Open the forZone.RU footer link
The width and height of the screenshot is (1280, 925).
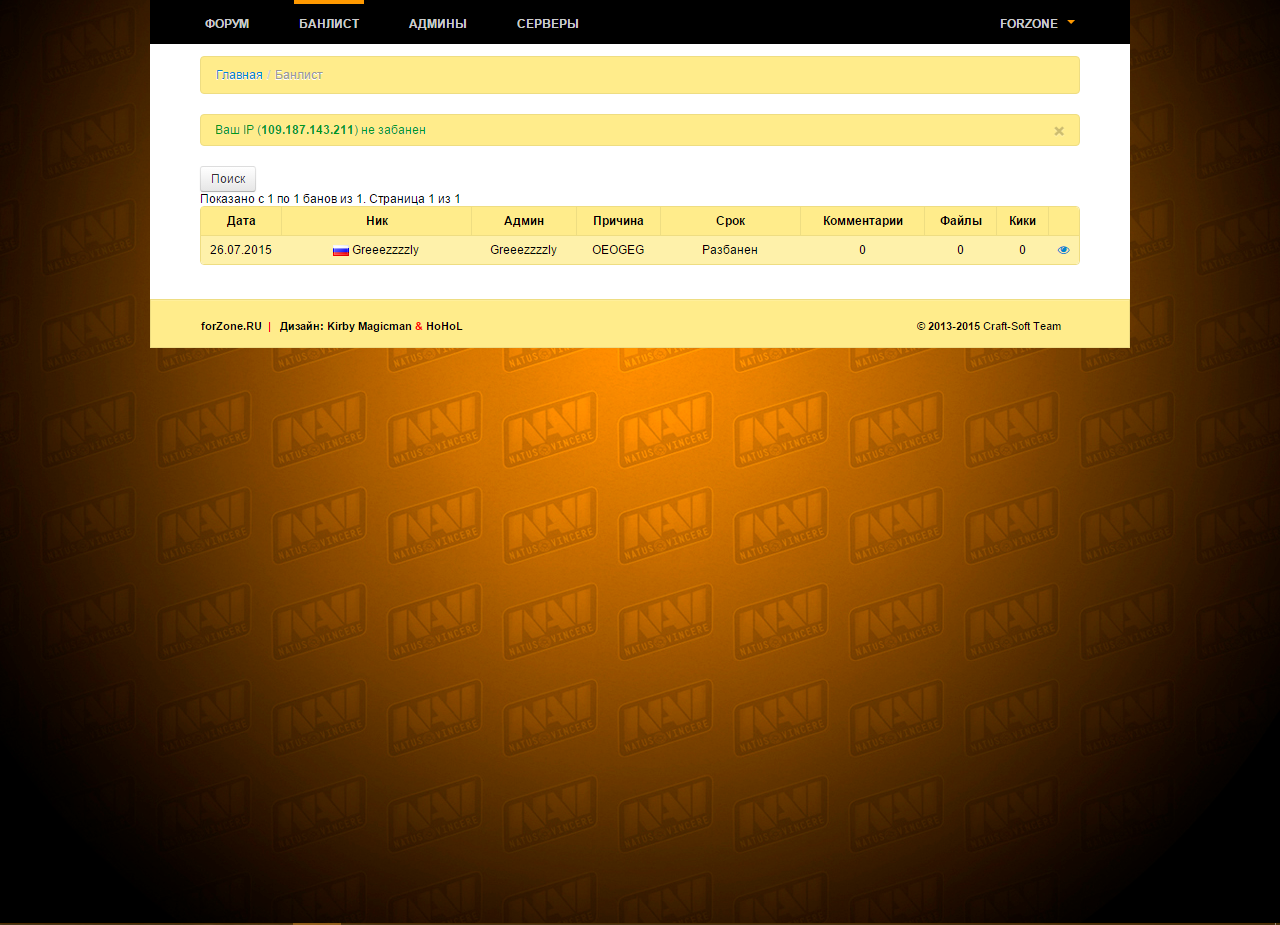tap(231, 326)
